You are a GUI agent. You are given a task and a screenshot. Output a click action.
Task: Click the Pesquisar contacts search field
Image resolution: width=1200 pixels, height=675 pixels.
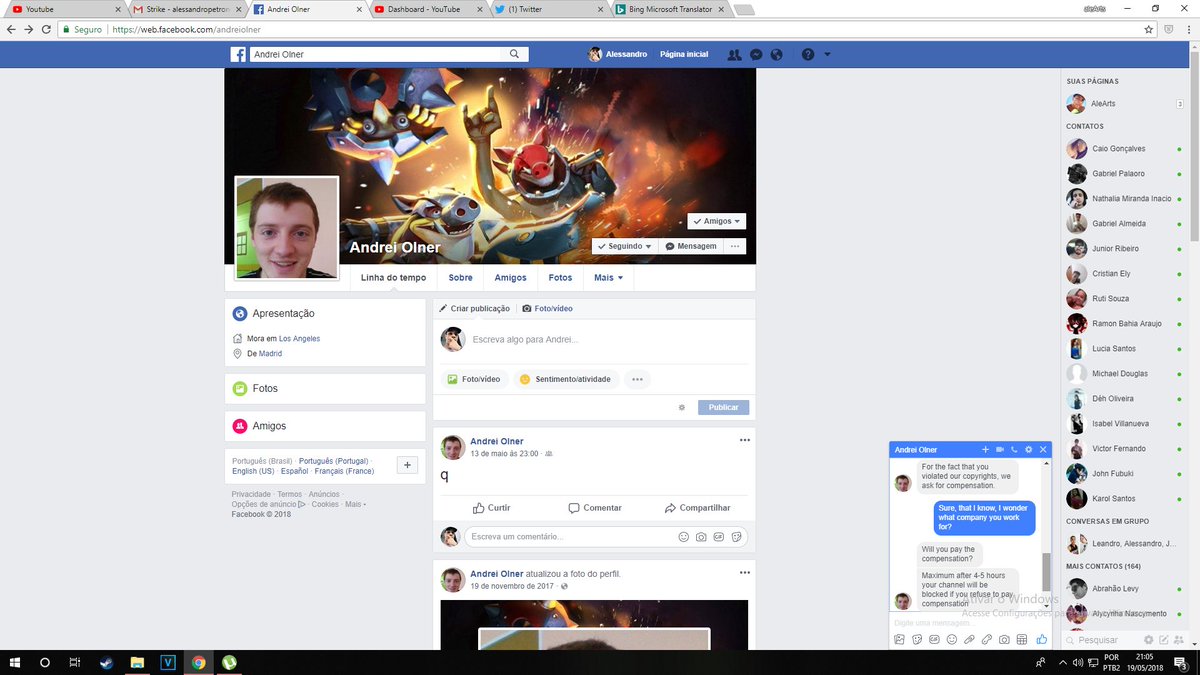tap(1100, 640)
